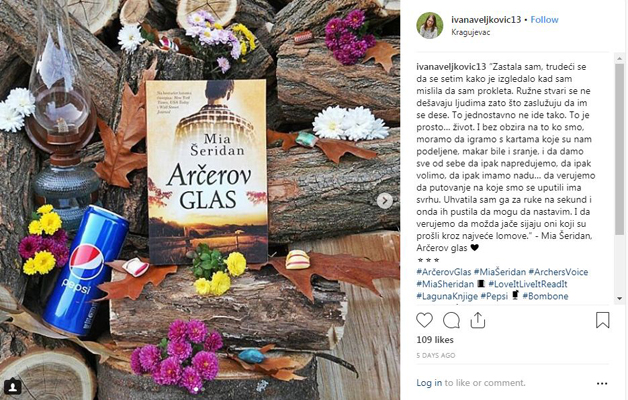Like the post with the heart icon
Viewport: 628px width, 400px height.
coord(424,320)
